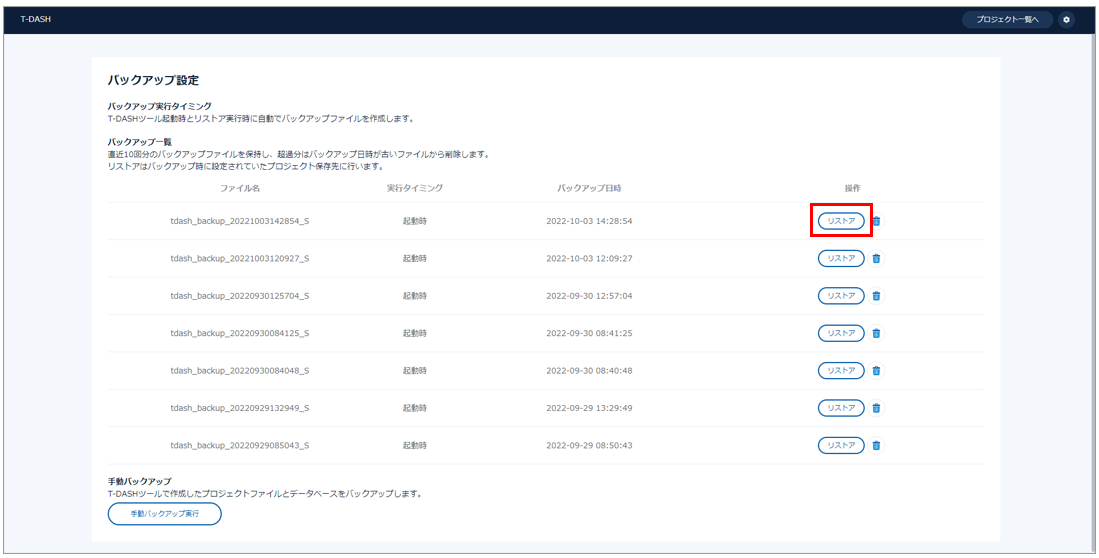Trash the 2022-09-29 08:50:43 backup
Image resolution: width=1099 pixels, height=558 pixels.
pos(877,445)
